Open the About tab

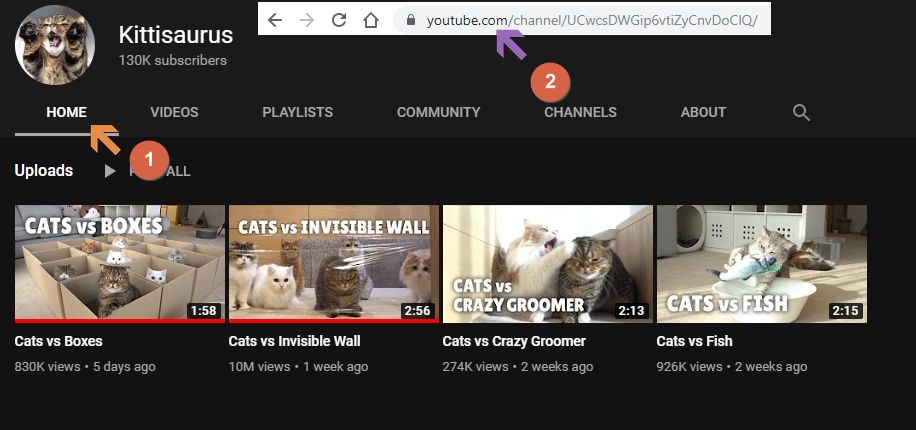[703, 112]
